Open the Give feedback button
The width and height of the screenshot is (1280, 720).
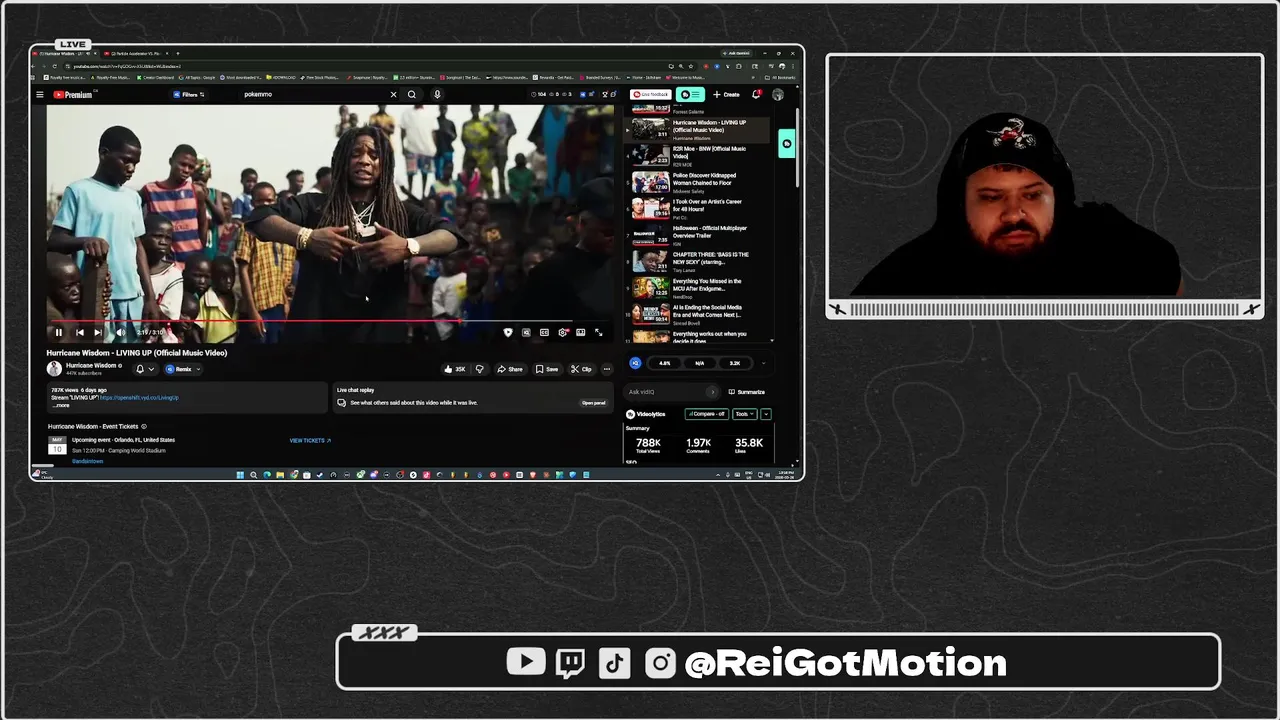[651, 95]
